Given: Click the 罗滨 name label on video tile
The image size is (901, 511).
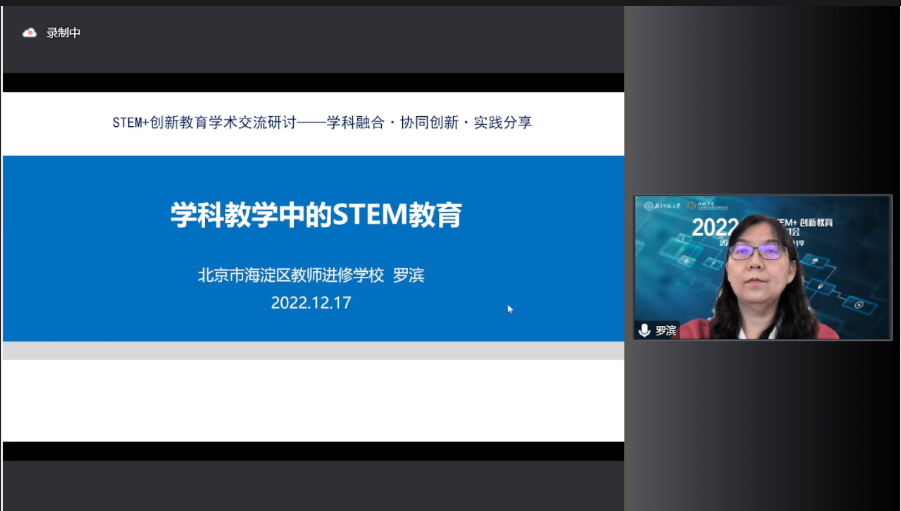Looking at the screenshot, I should pyautogui.click(x=666, y=330).
